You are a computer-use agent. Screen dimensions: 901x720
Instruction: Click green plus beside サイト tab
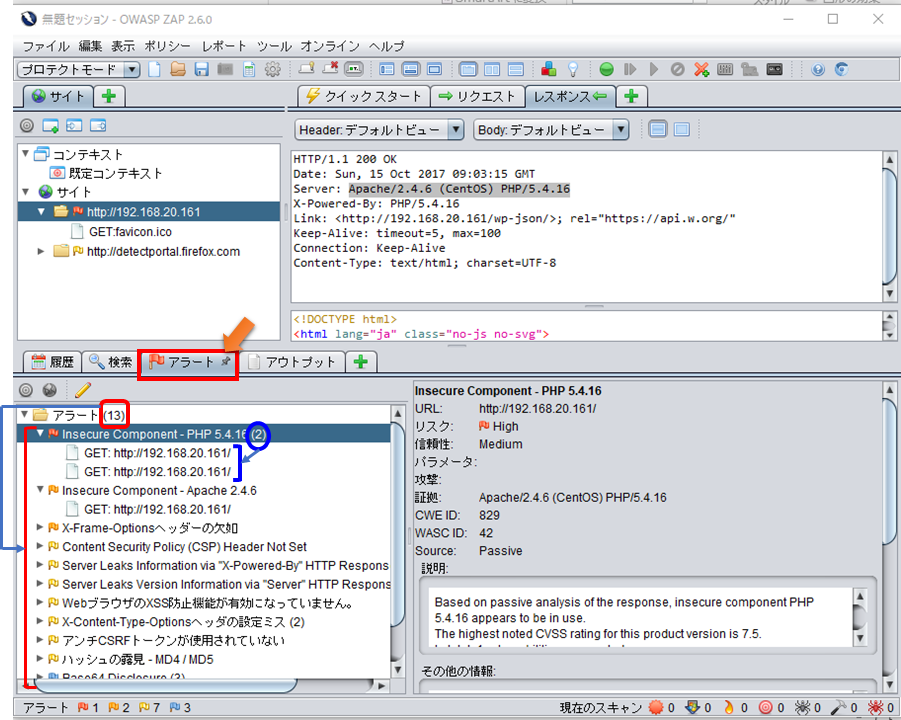coord(109,96)
